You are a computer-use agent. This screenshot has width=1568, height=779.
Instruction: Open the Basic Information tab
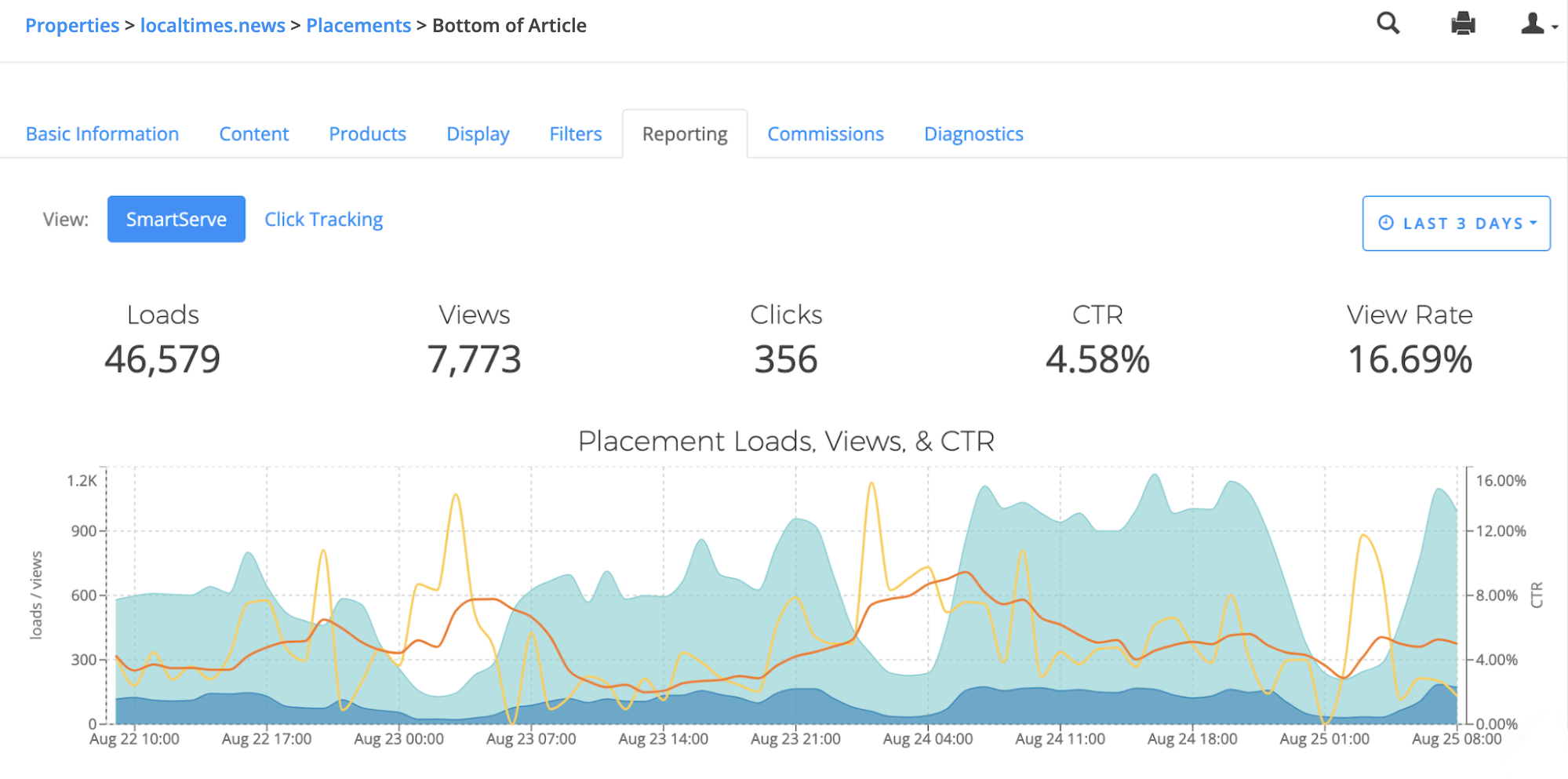103,134
